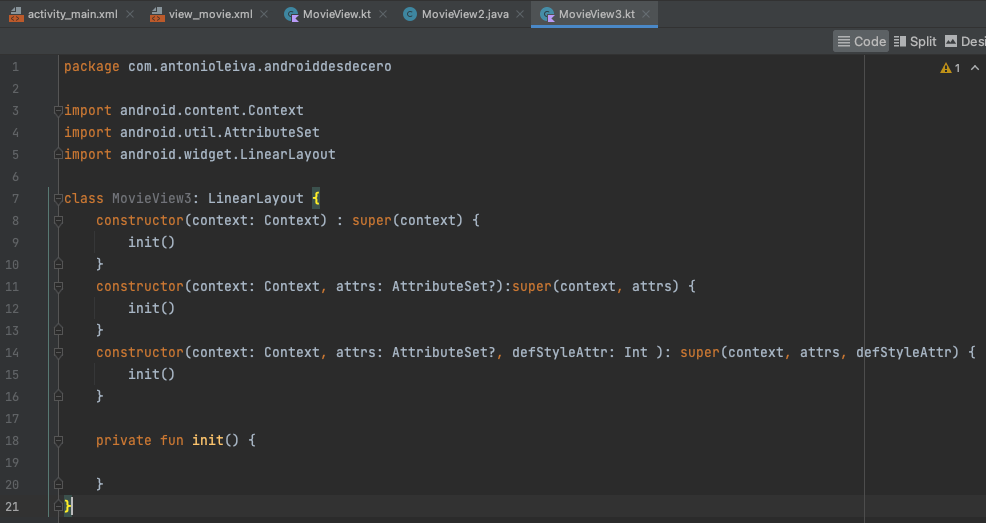Click line number 1 in the gutter
Screen dimensions: 986x523
point(15,67)
